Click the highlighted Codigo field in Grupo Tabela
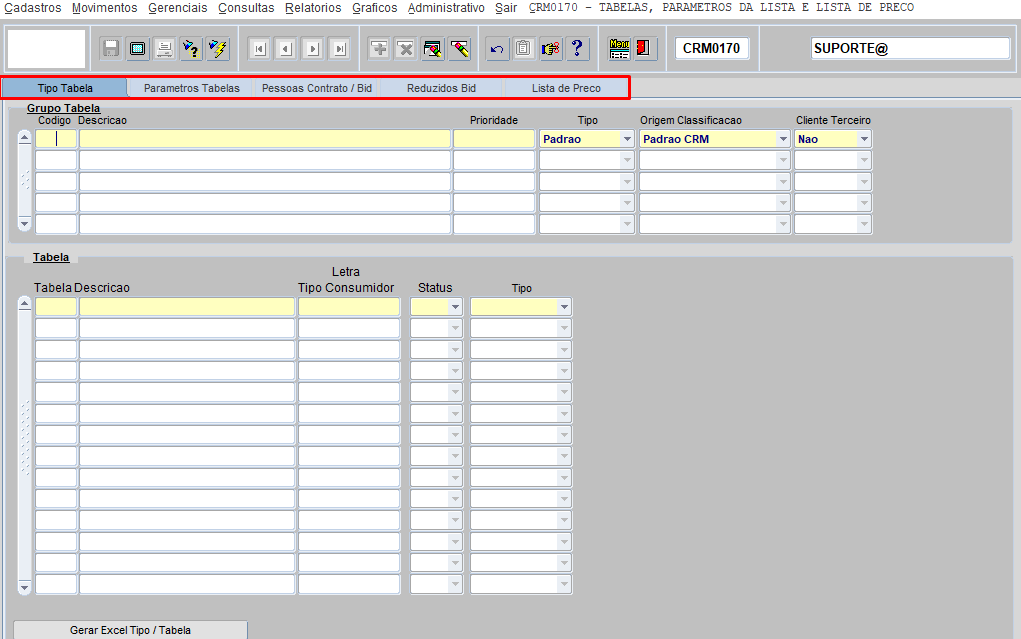1021x639 pixels. (56, 139)
